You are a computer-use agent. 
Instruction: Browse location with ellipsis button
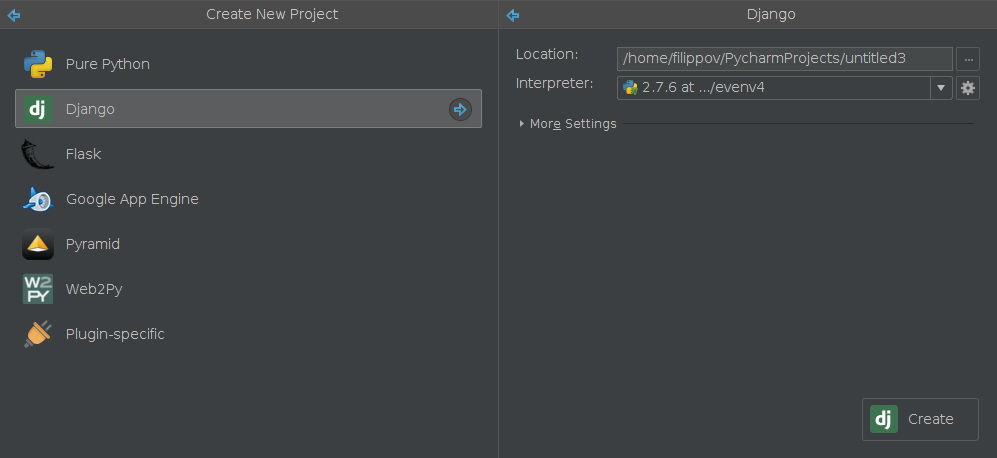click(x=968, y=59)
